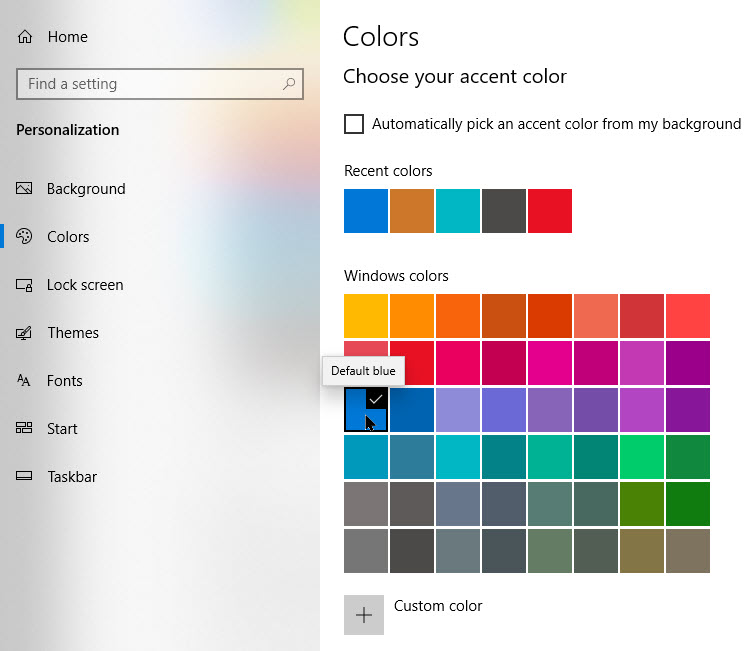
Task: Click the Custom color plus button
Action: pos(364,615)
